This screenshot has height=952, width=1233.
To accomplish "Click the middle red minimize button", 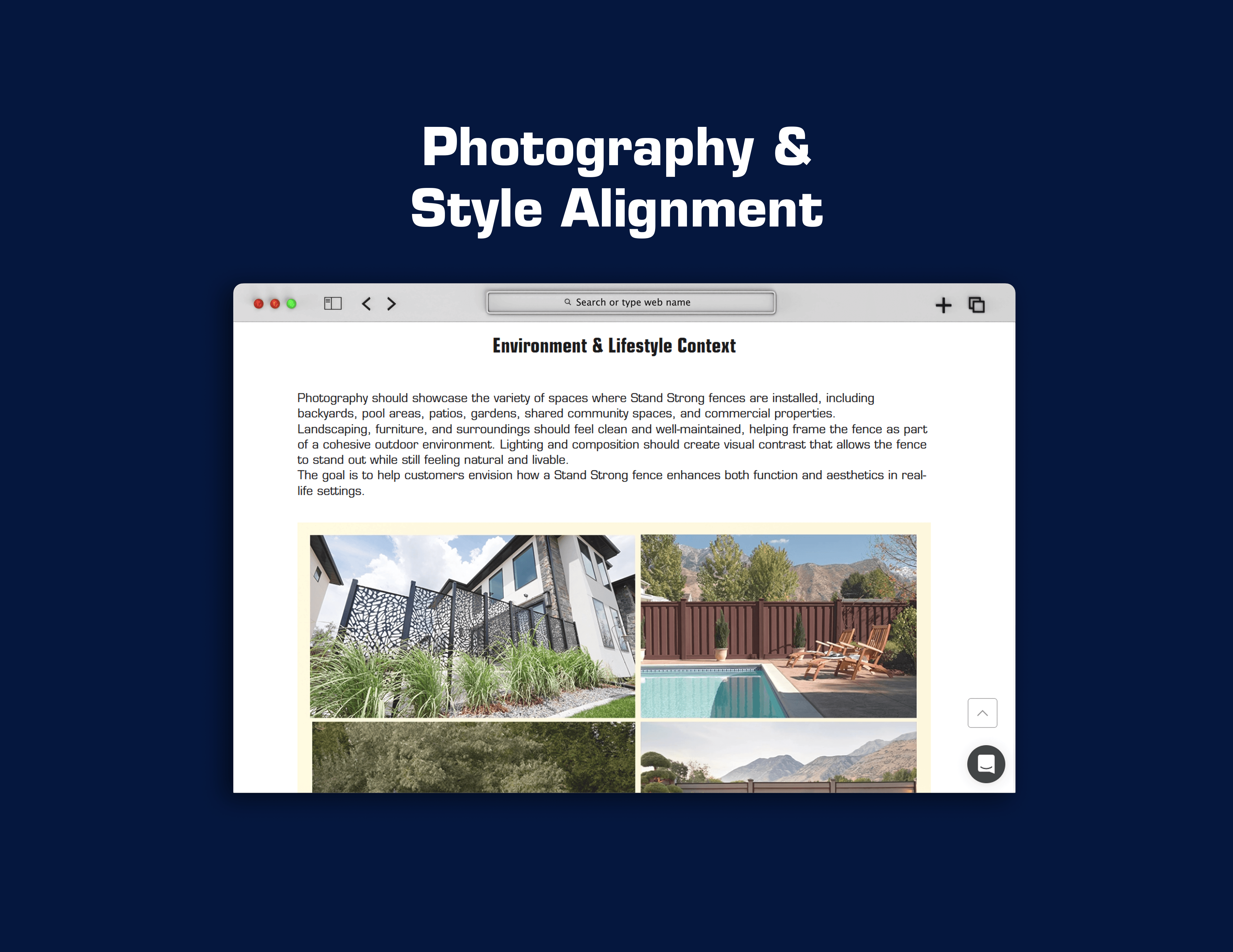I will [275, 304].
